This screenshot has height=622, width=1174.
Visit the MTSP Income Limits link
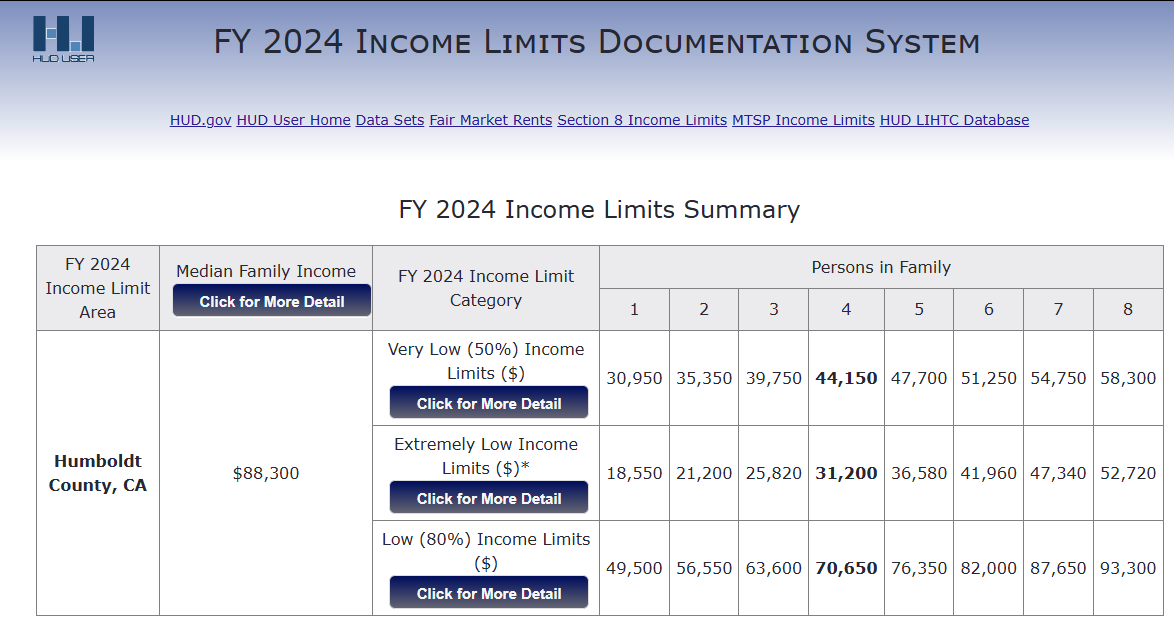803,120
